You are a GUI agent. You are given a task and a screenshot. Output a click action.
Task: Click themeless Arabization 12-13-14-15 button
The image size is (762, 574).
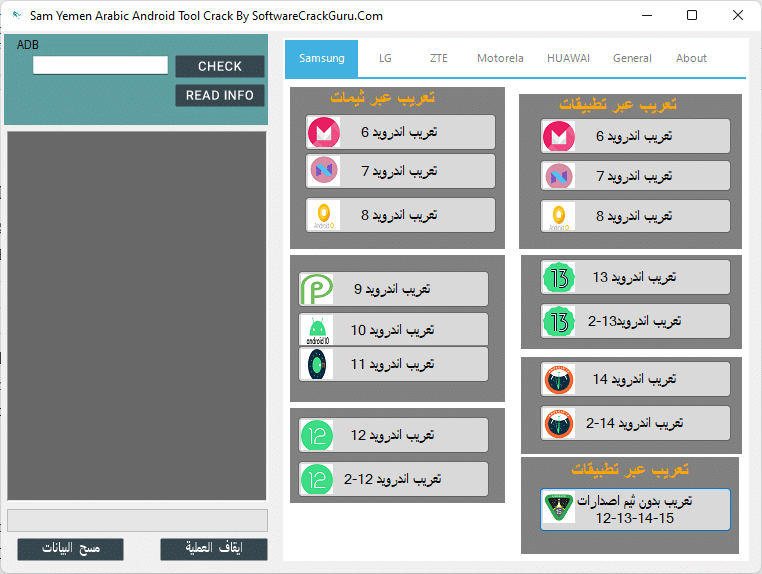click(x=635, y=509)
